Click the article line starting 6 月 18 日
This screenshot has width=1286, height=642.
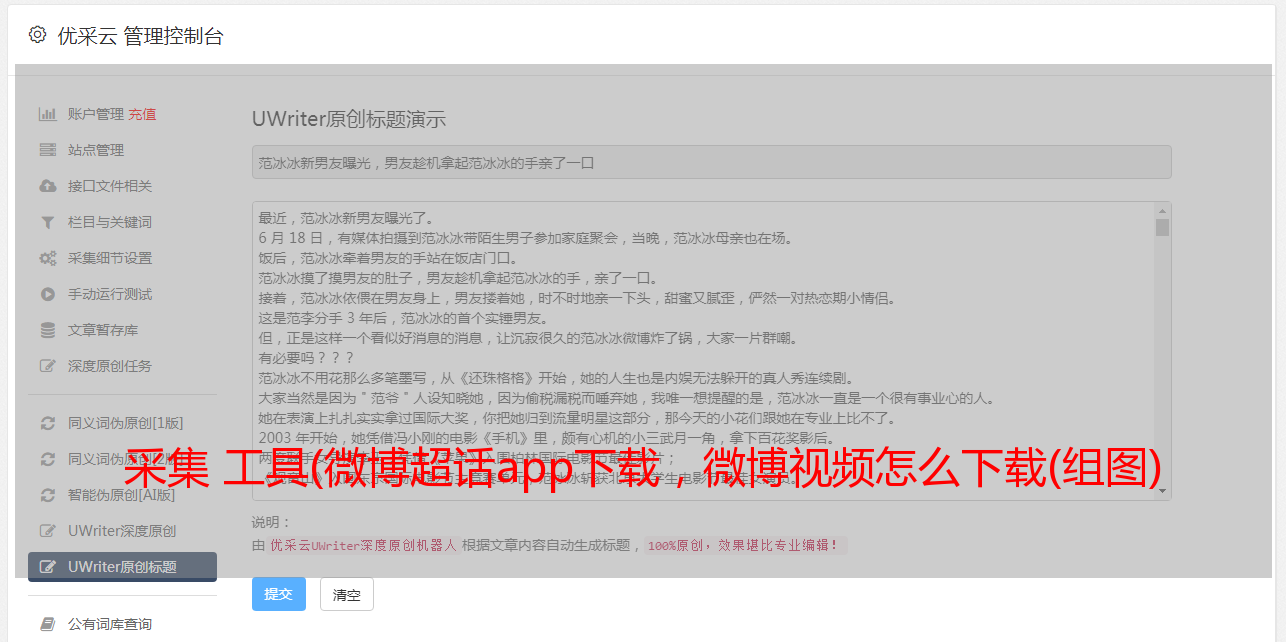526,238
